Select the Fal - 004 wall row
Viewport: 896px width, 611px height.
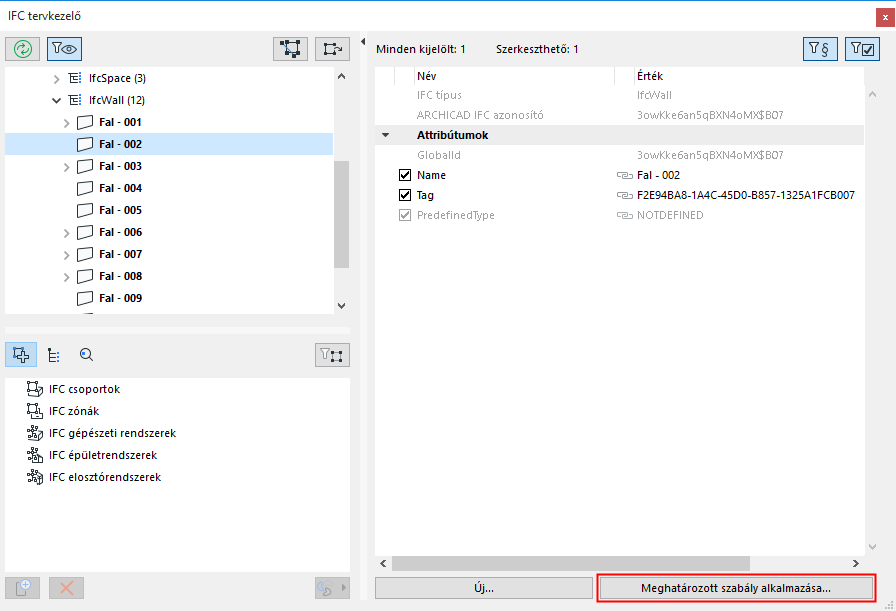pyautogui.click(x=169, y=188)
